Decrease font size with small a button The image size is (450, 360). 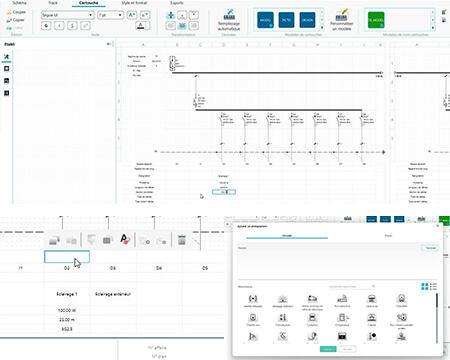coord(145,15)
